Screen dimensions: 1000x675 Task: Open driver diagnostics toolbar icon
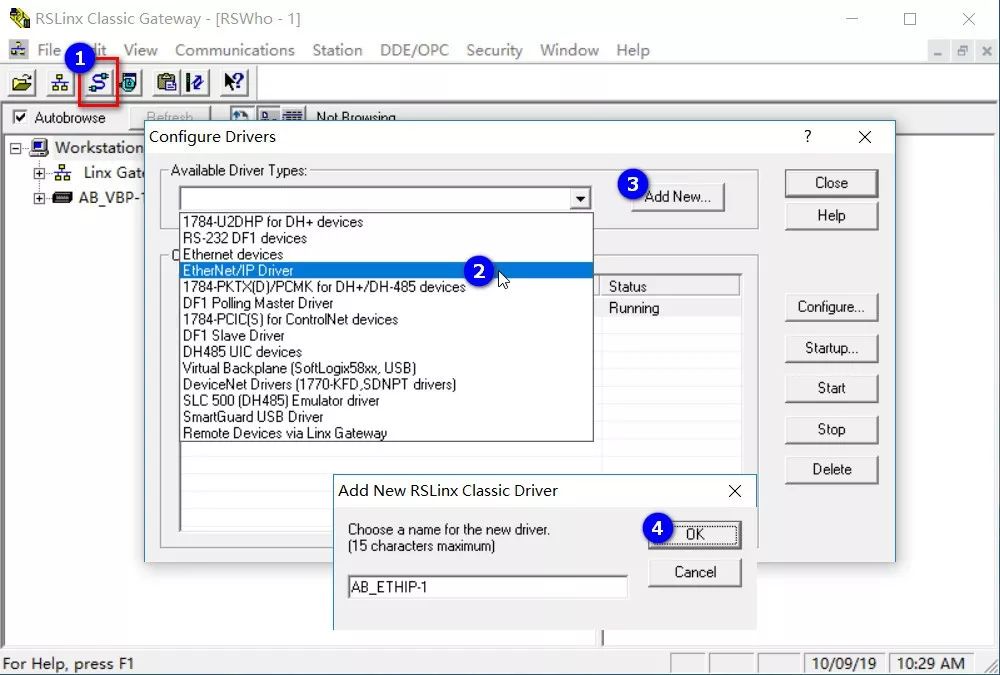(x=128, y=83)
